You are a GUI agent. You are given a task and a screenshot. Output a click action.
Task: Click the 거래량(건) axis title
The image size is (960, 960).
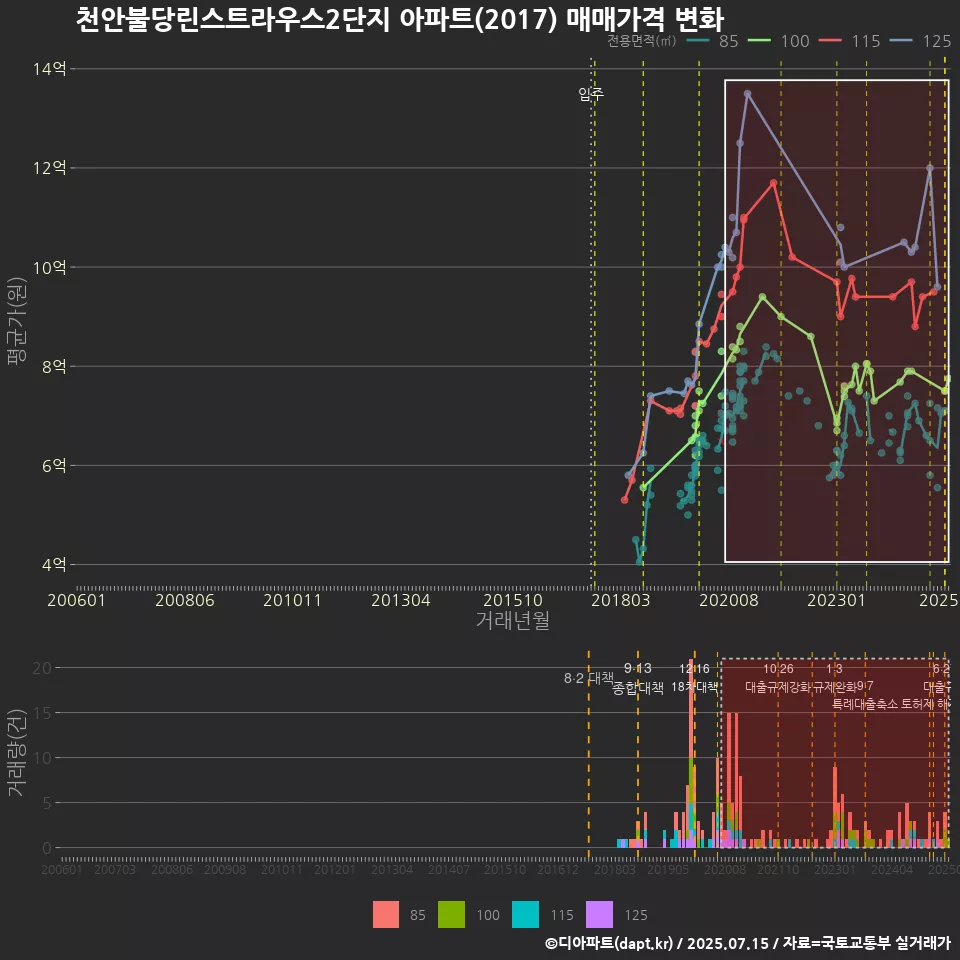[x=16, y=753]
